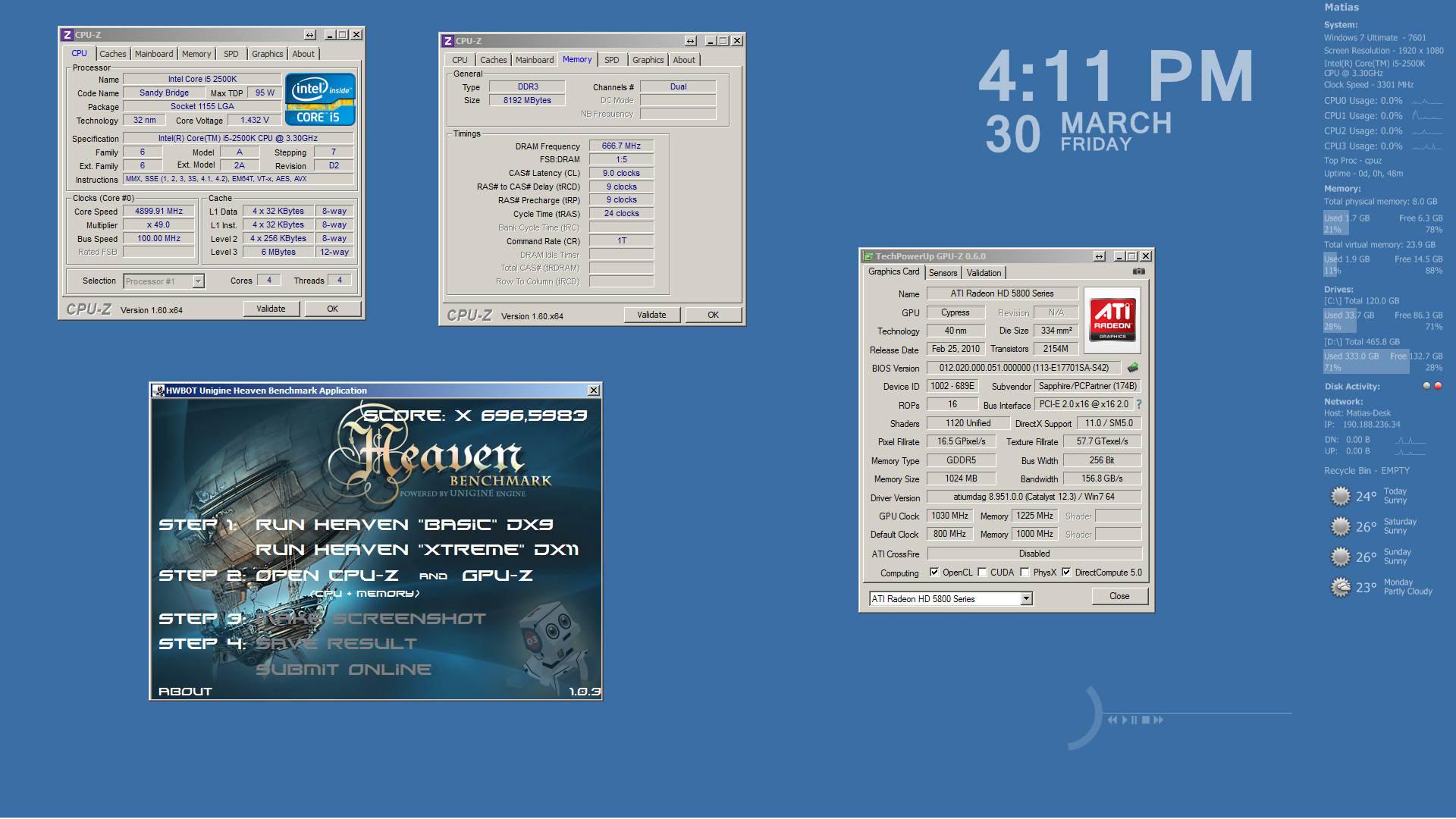Image resolution: width=1456 pixels, height=819 pixels.
Task: Click the C: drive usage bar
Action: click(x=1383, y=321)
